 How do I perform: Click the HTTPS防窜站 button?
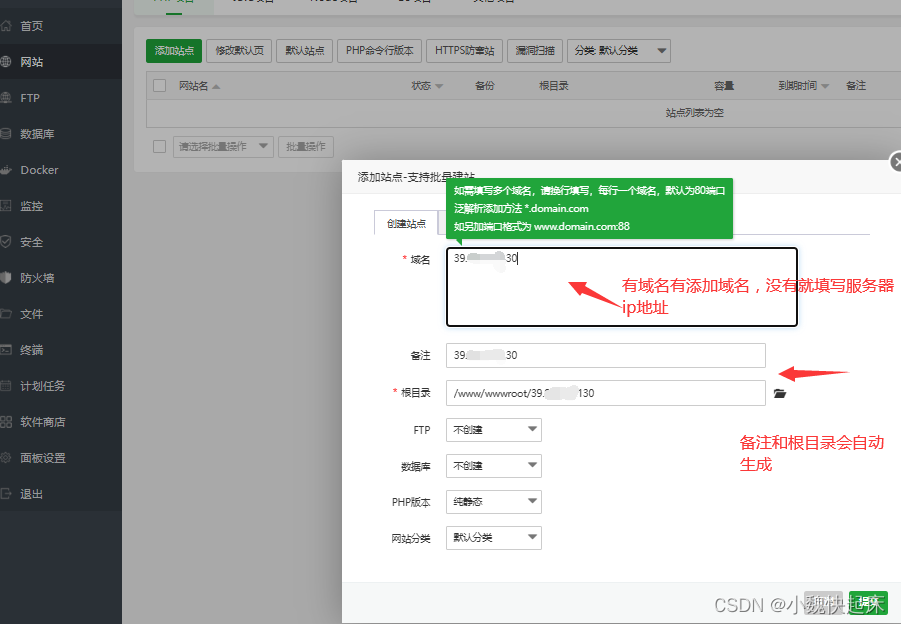[x=464, y=51]
